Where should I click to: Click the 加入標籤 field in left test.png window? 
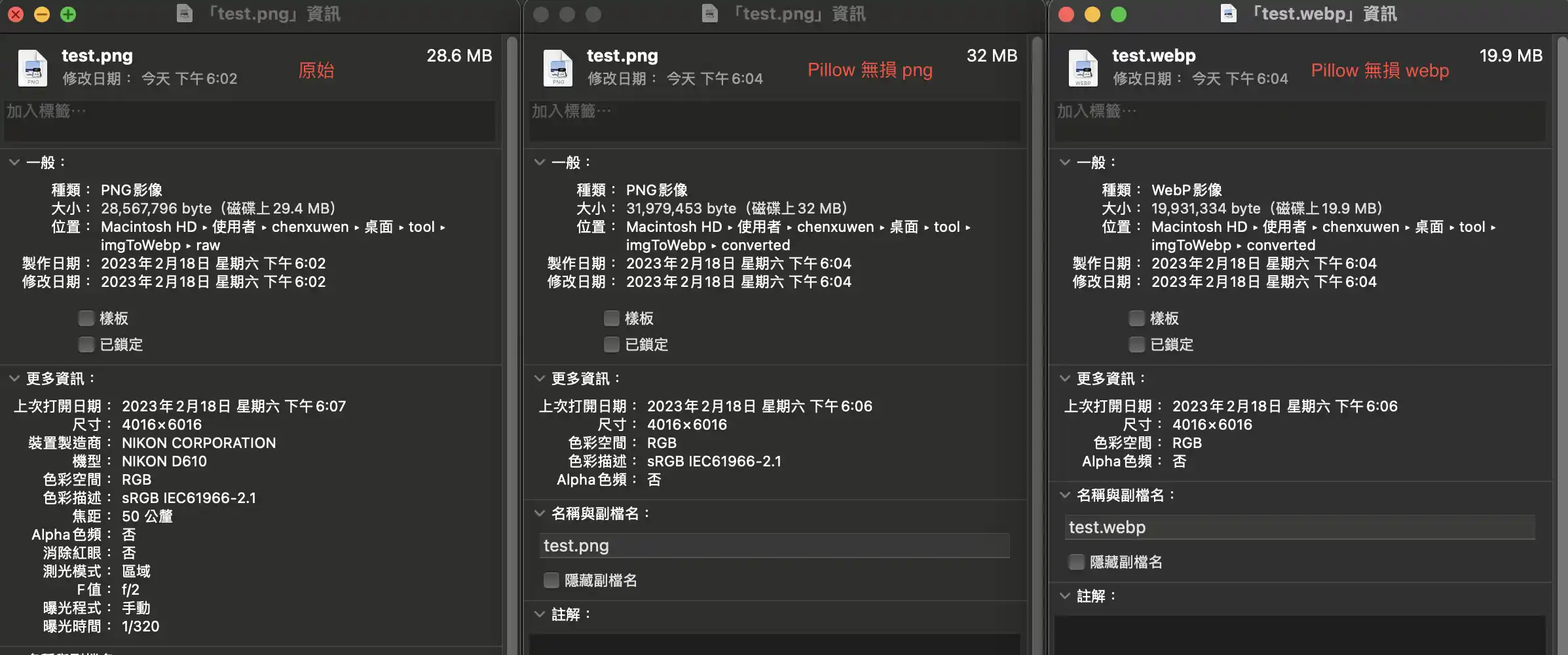click(x=250, y=121)
